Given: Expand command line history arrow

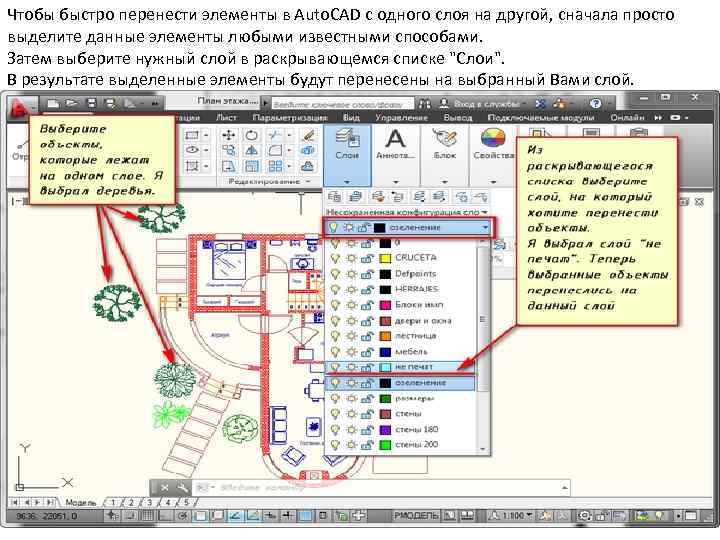Looking at the screenshot, I should point(564,488).
